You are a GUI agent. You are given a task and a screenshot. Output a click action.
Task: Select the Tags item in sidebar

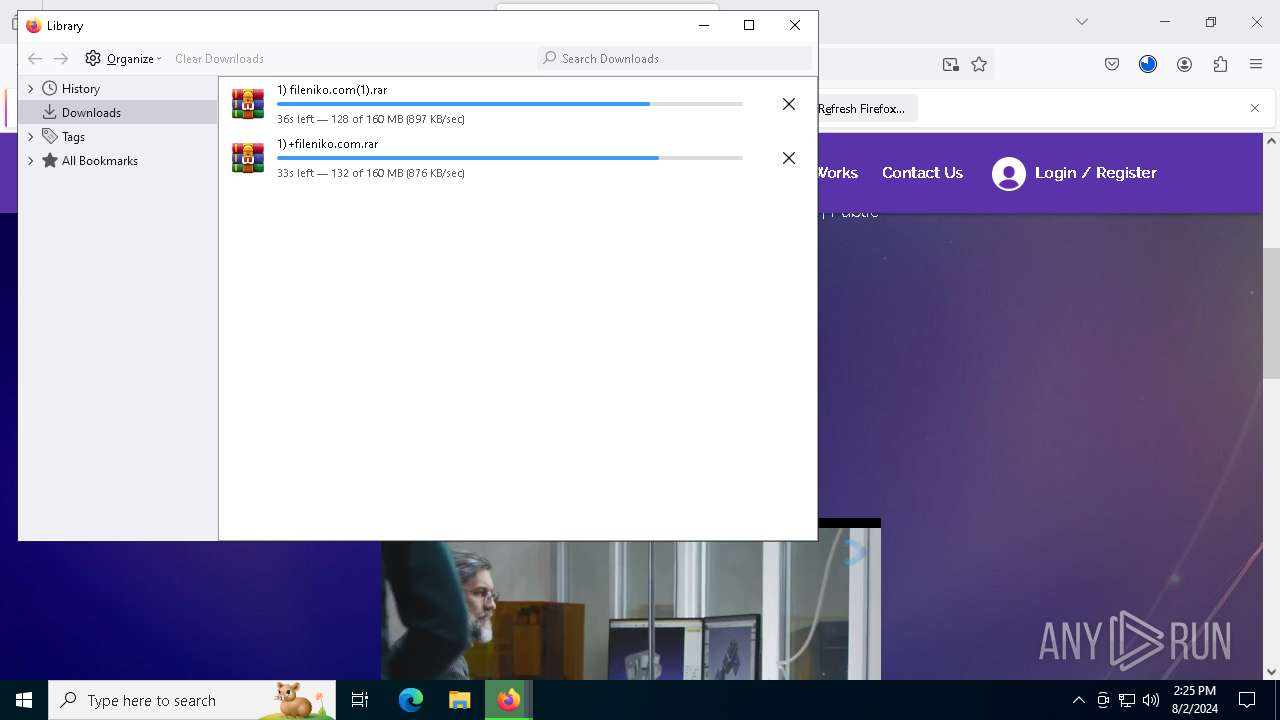pyautogui.click(x=73, y=136)
